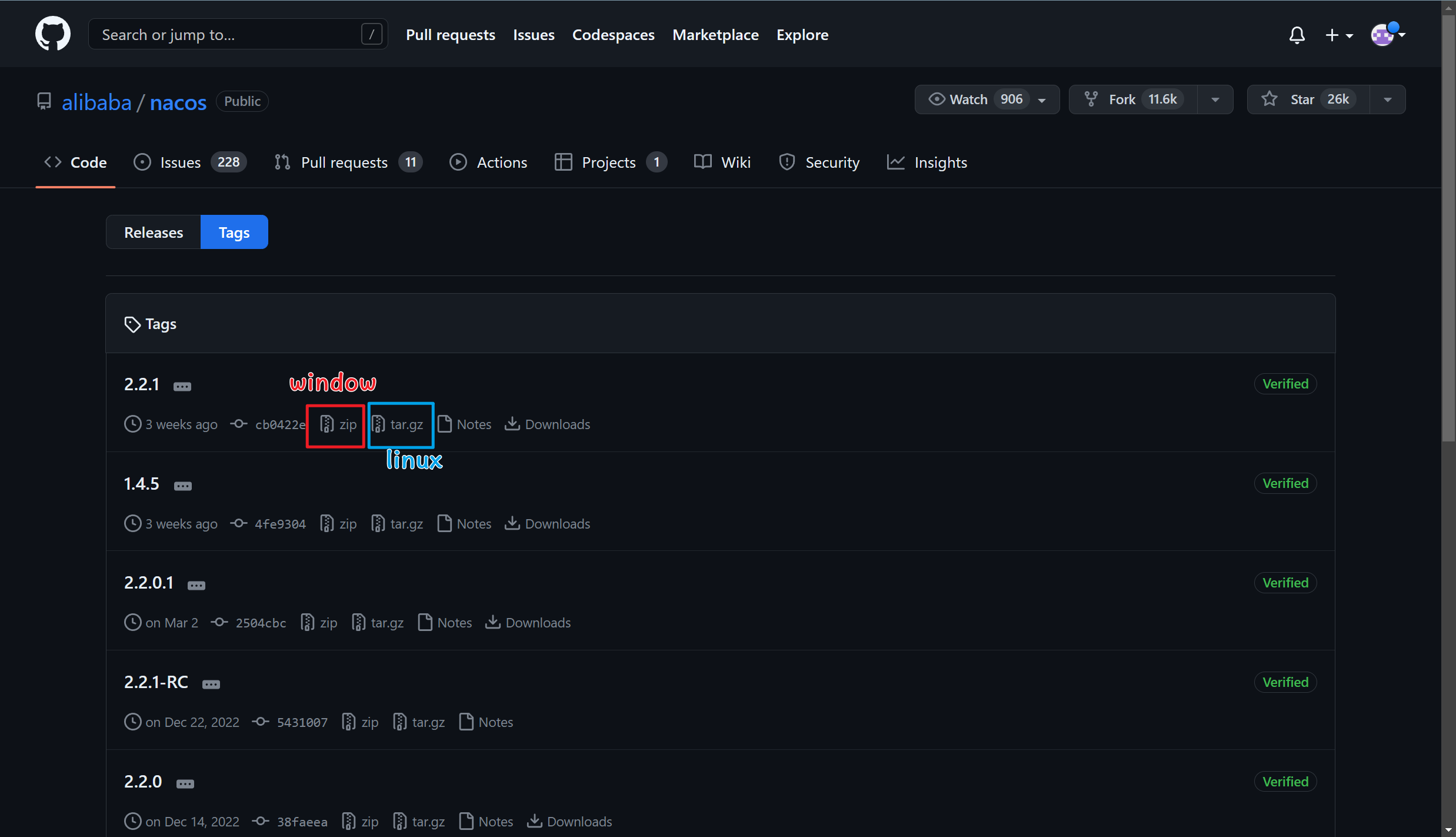Screen dimensions: 1456x837
Task: Download tar.gz for tag 1.4.5
Action: (398, 524)
